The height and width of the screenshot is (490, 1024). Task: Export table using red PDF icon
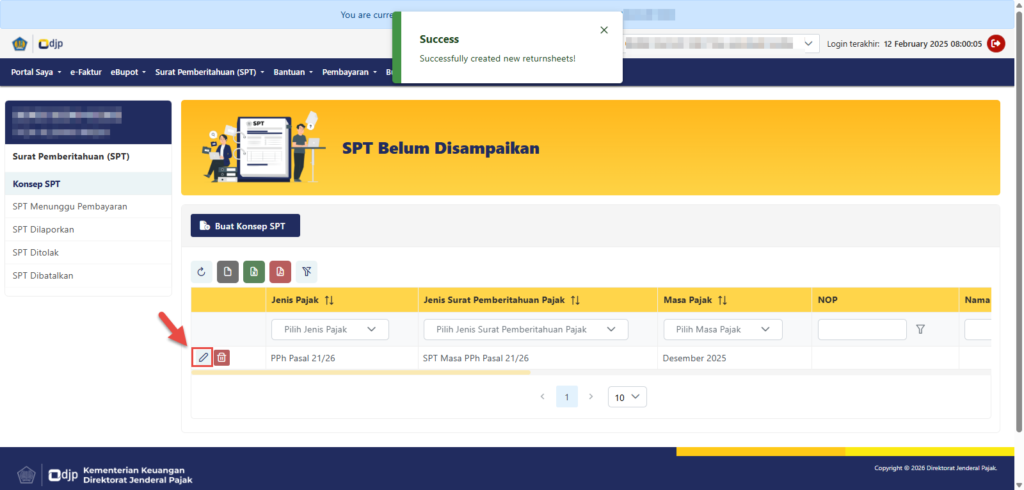click(x=280, y=271)
